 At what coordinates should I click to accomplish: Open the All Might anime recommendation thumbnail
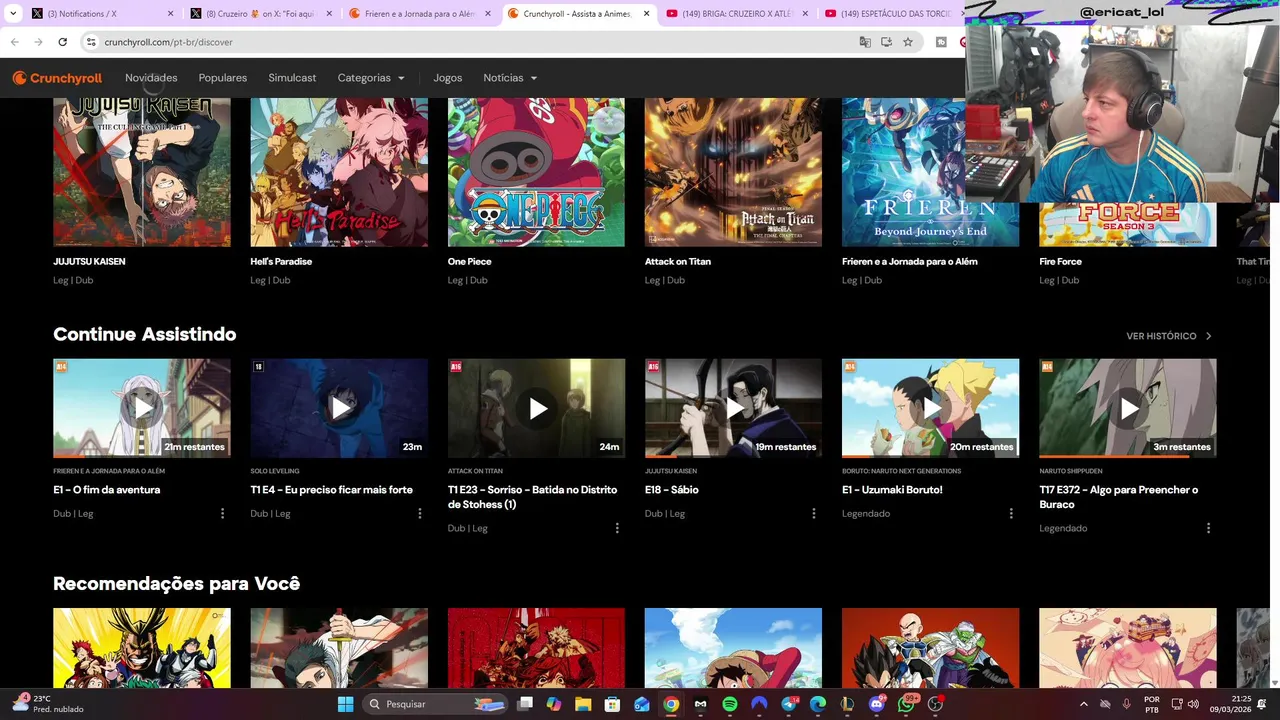[142, 648]
